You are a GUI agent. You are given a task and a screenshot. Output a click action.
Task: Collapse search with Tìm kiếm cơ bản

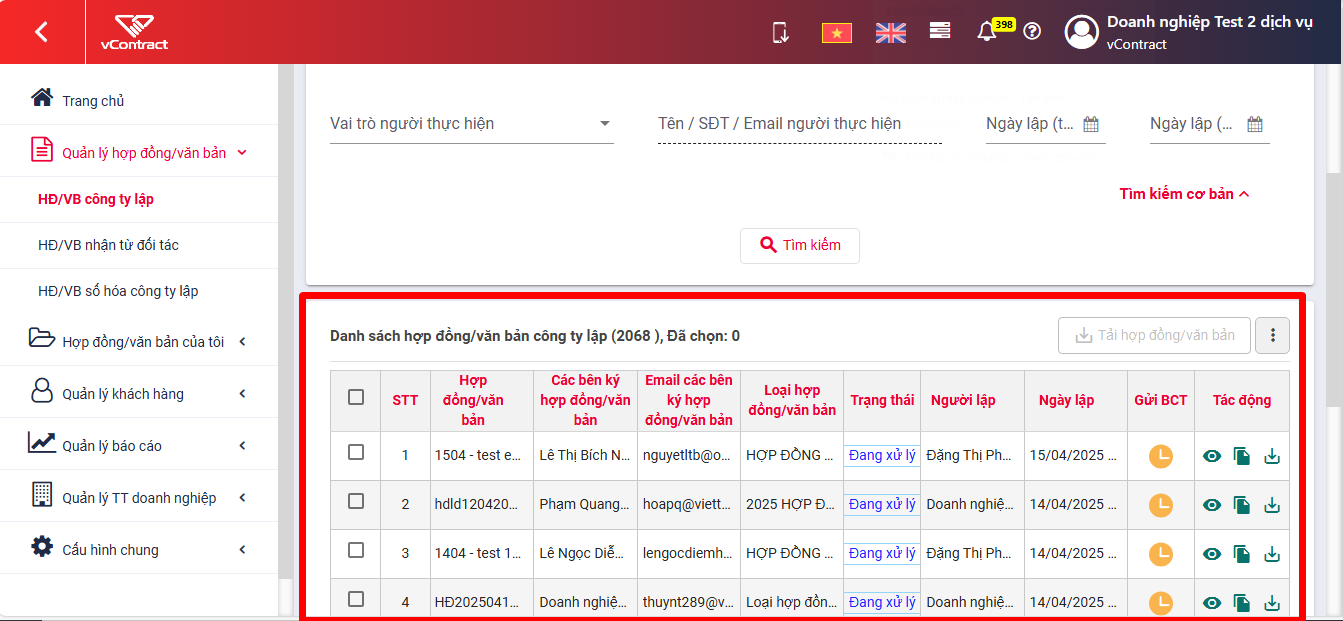(1184, 194)
